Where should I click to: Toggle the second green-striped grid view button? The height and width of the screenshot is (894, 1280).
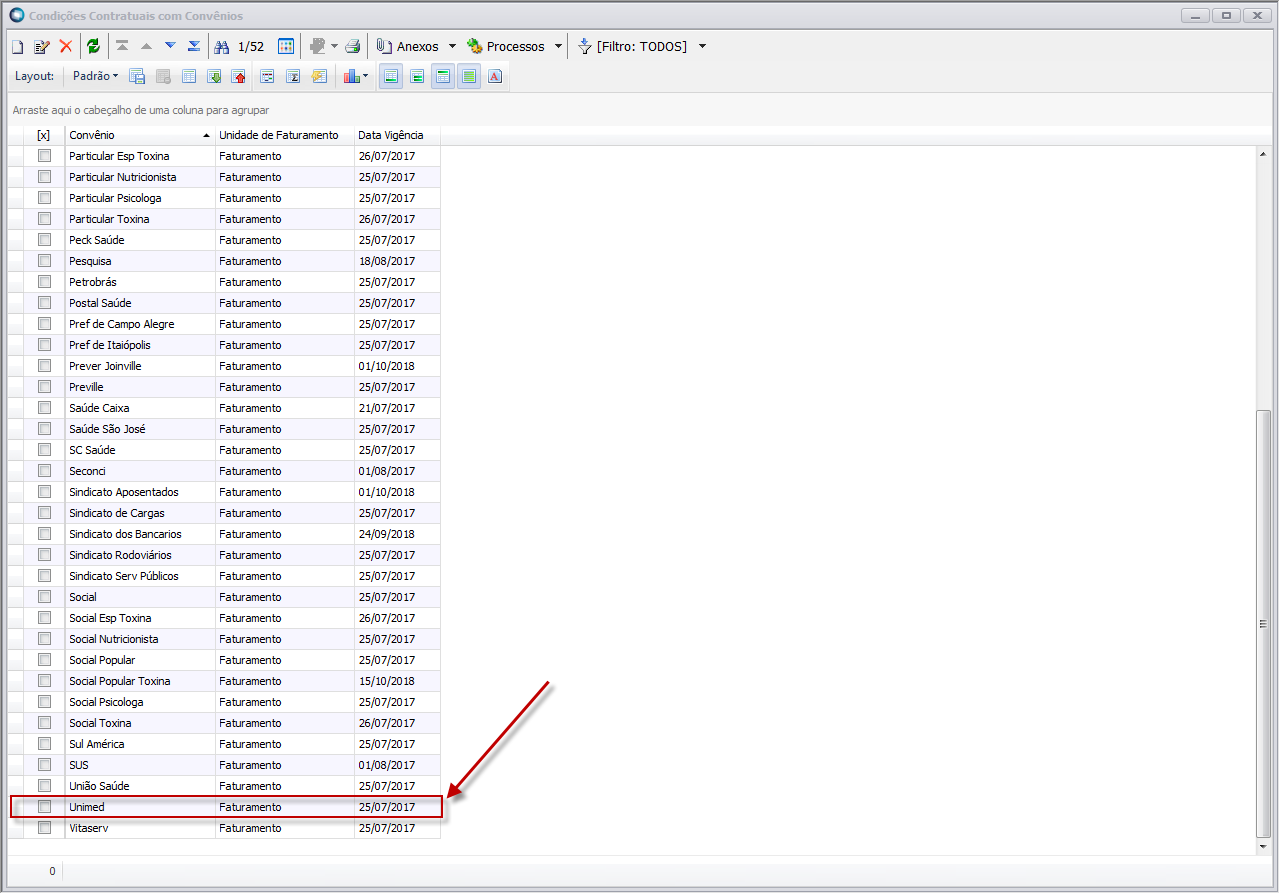[417, 76]
